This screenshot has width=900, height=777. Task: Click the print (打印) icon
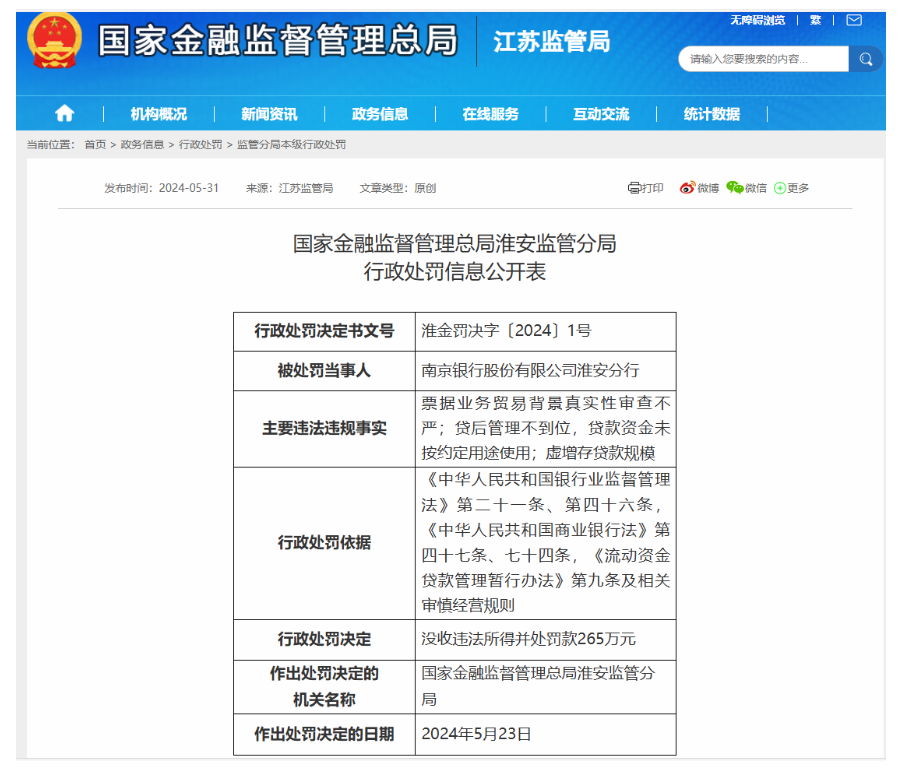tap(634, 188)
